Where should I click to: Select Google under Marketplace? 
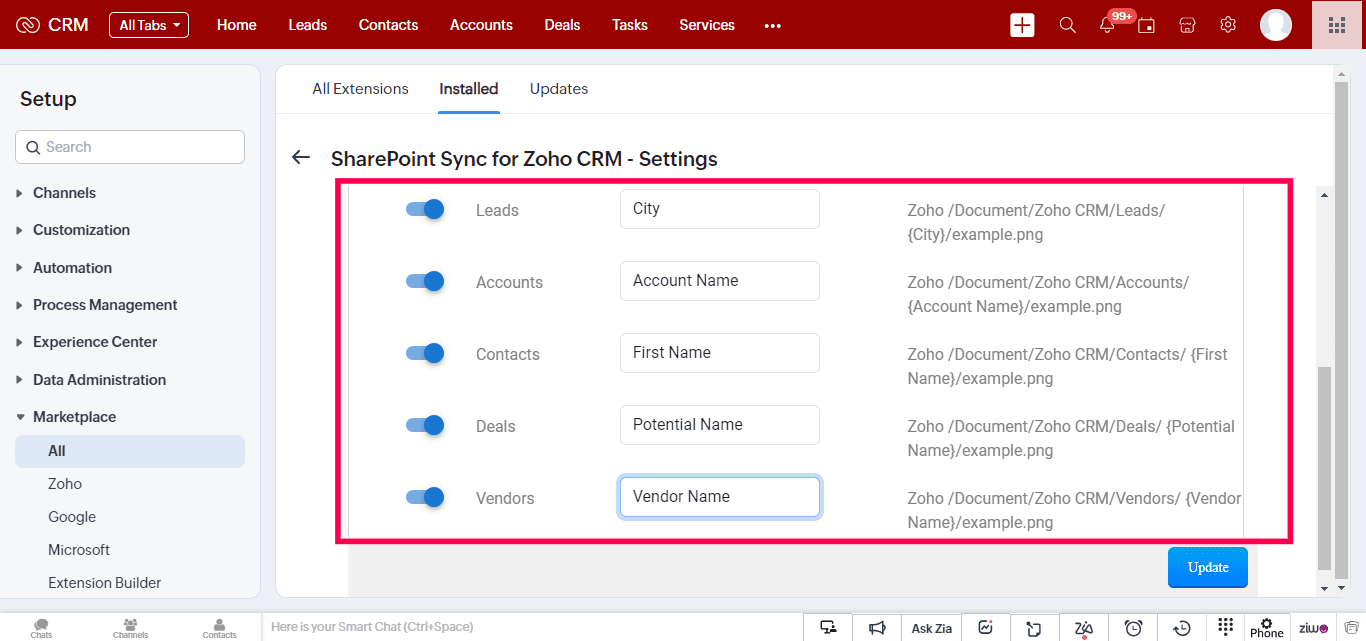click(72, 517)
